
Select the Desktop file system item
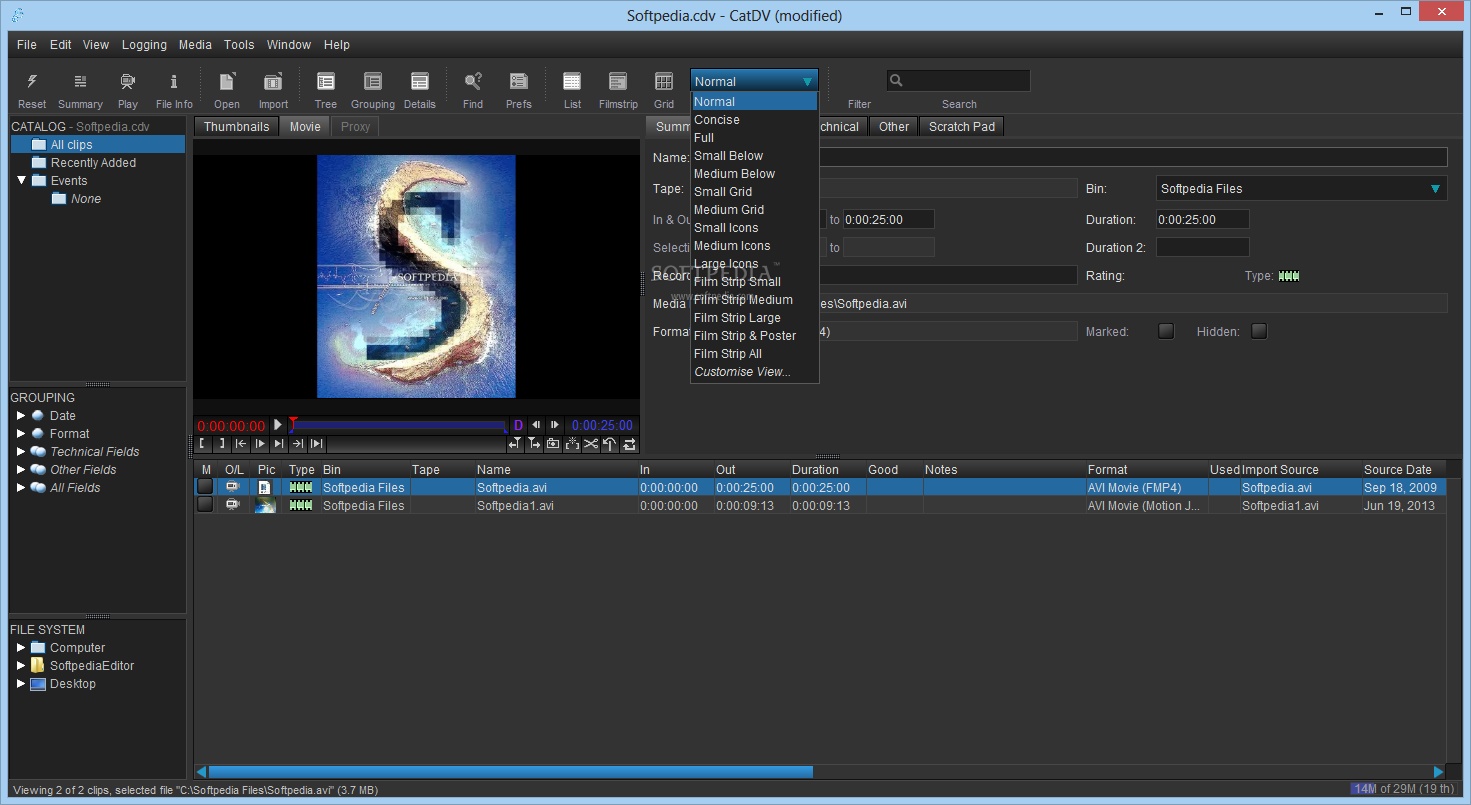click(x=73, y=684)
